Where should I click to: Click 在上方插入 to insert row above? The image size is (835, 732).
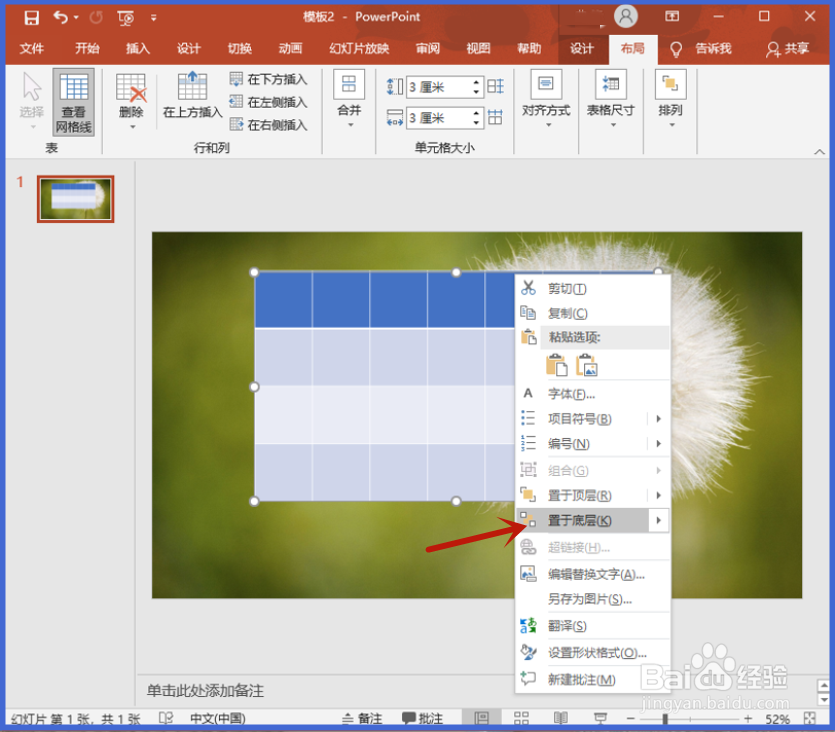pyautogui.click(x=192, y=95)
